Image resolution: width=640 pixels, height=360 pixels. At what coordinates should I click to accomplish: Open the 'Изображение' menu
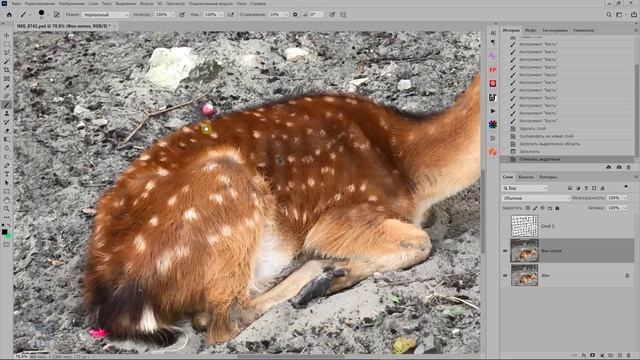pos(72,3)
